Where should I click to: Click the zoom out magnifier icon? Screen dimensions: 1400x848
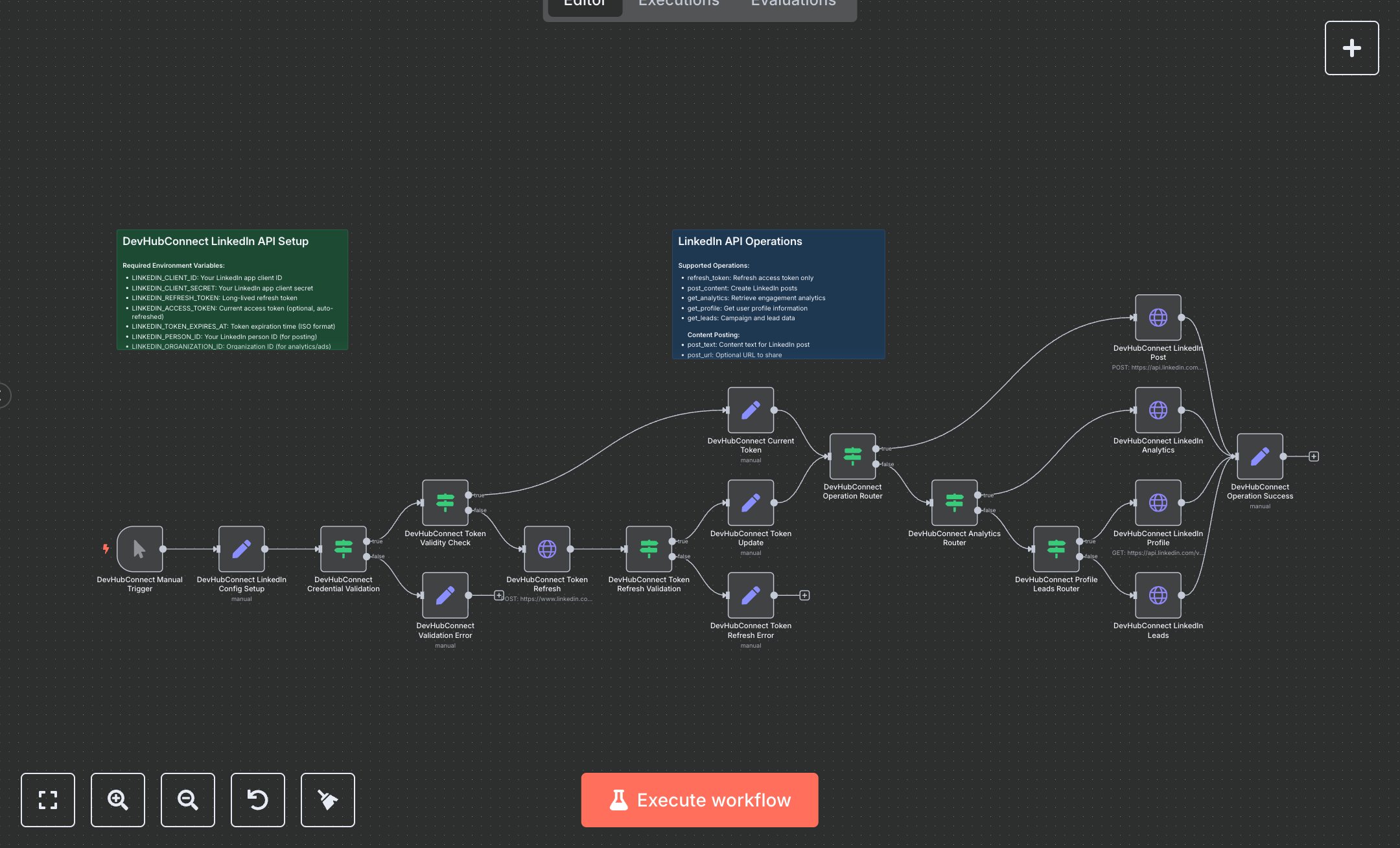(x=187, y=799)
